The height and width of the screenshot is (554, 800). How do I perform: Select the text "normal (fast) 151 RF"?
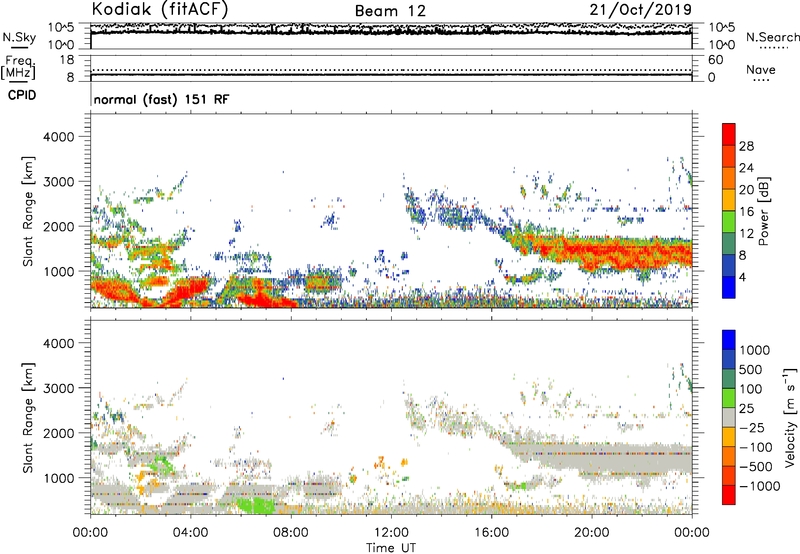pyautogui.click(x=162, y=99)
